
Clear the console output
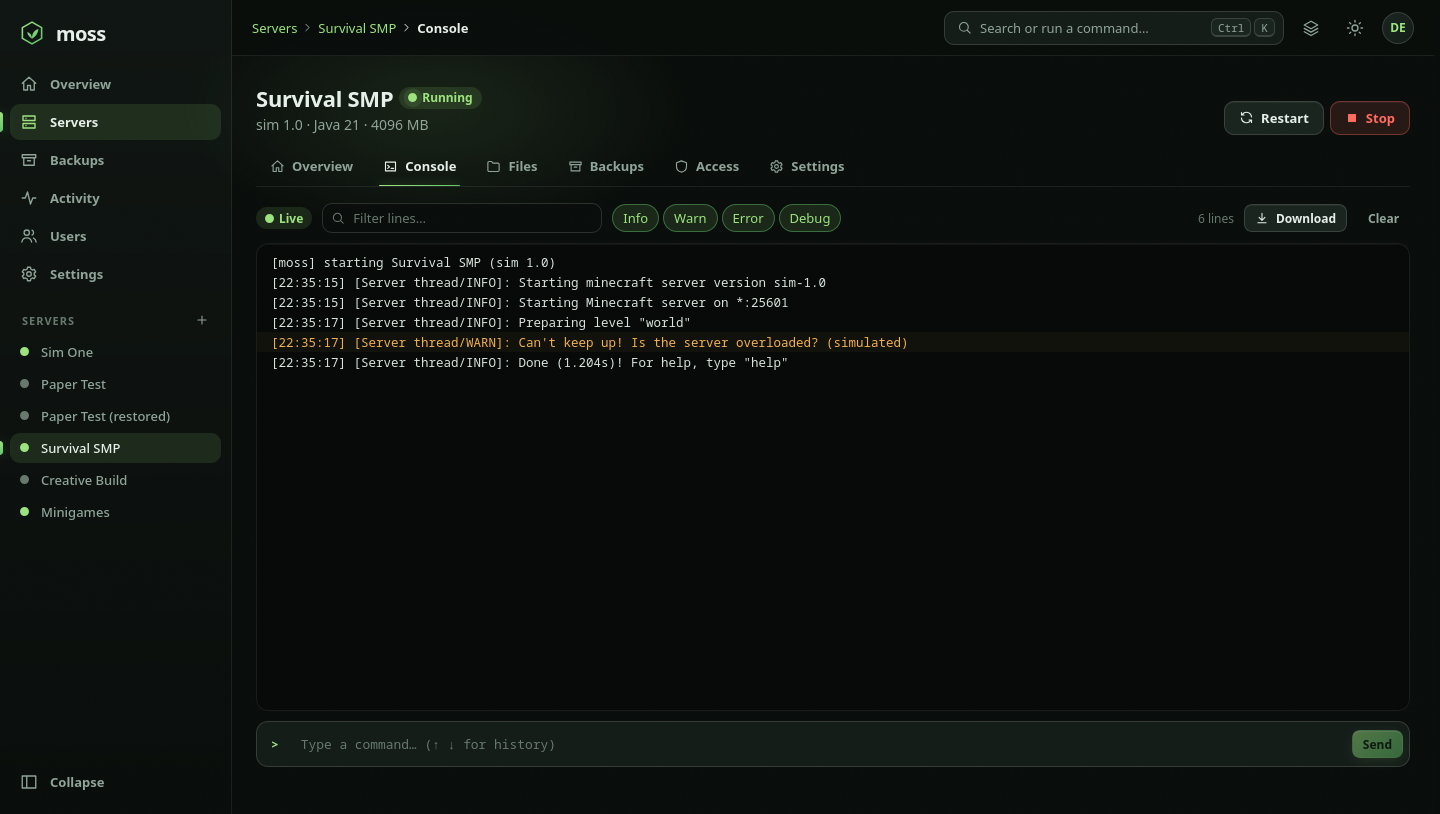pos(1383,218)
